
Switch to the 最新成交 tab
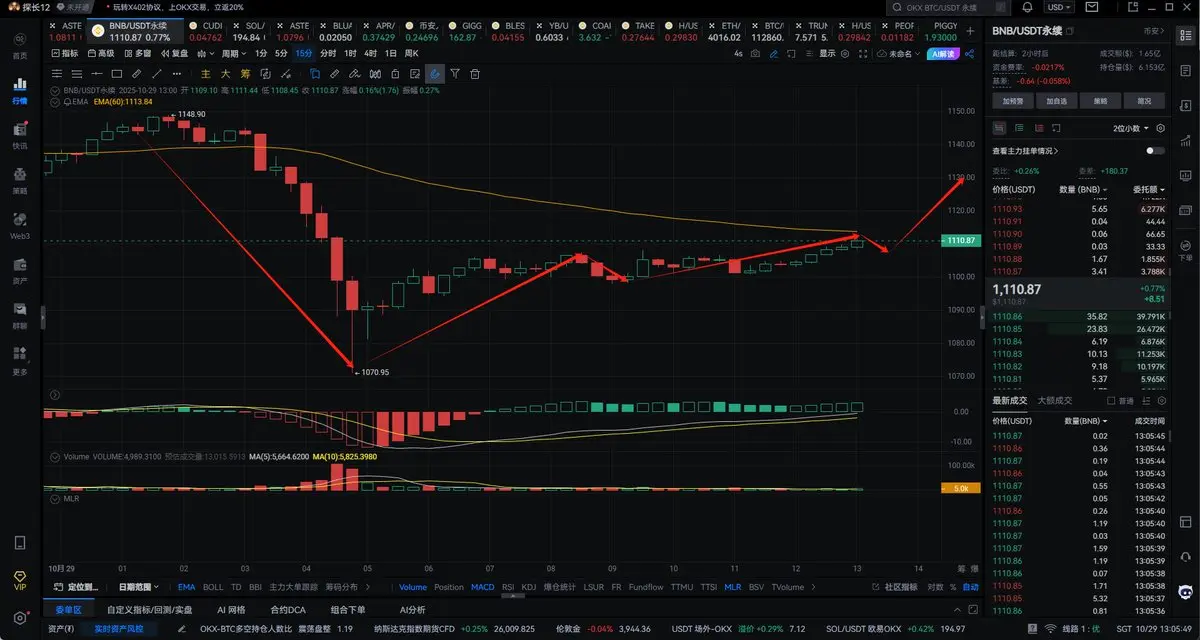point(1009,401)
